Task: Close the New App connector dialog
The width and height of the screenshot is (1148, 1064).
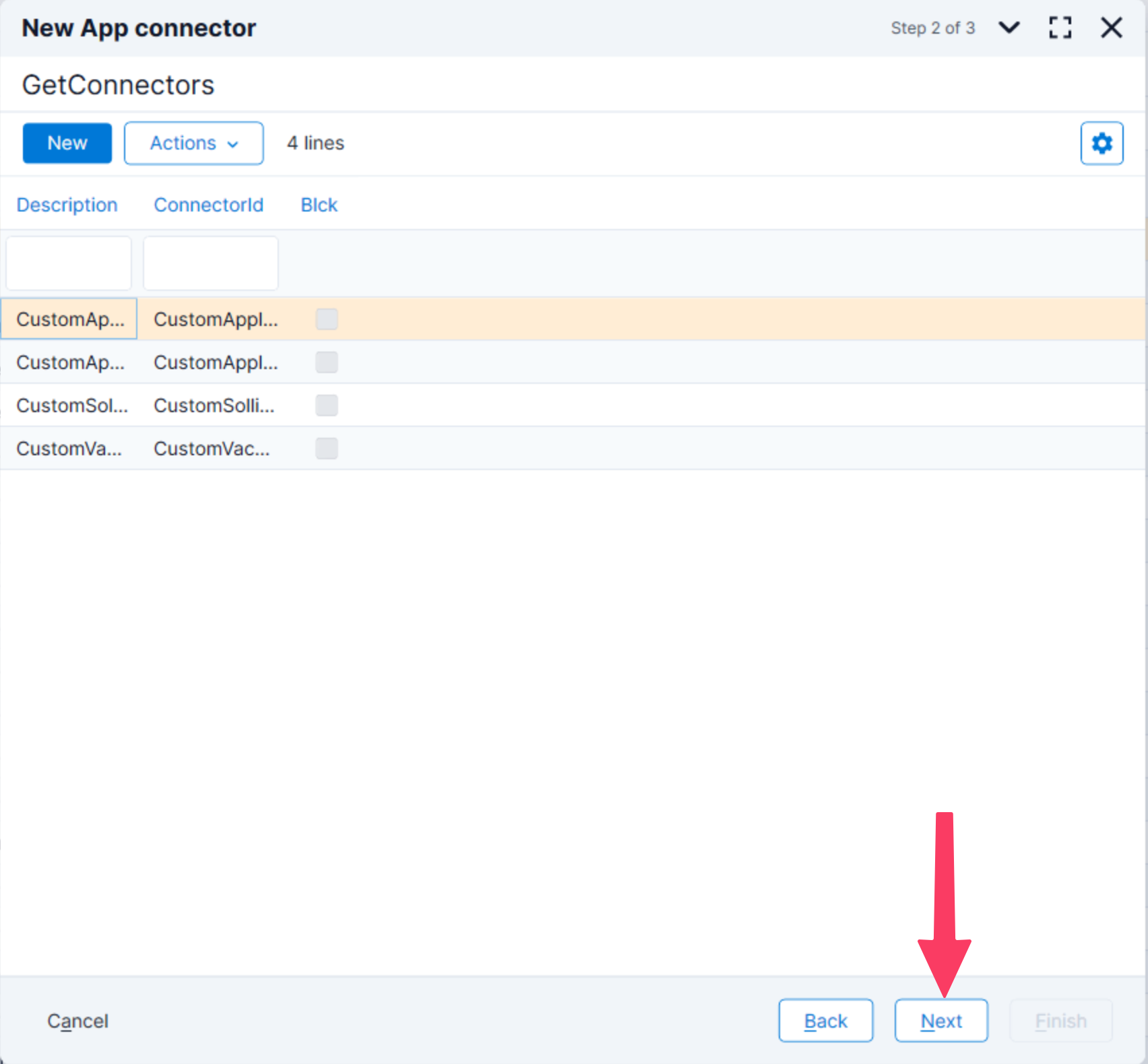Action: pos(1111,28)
